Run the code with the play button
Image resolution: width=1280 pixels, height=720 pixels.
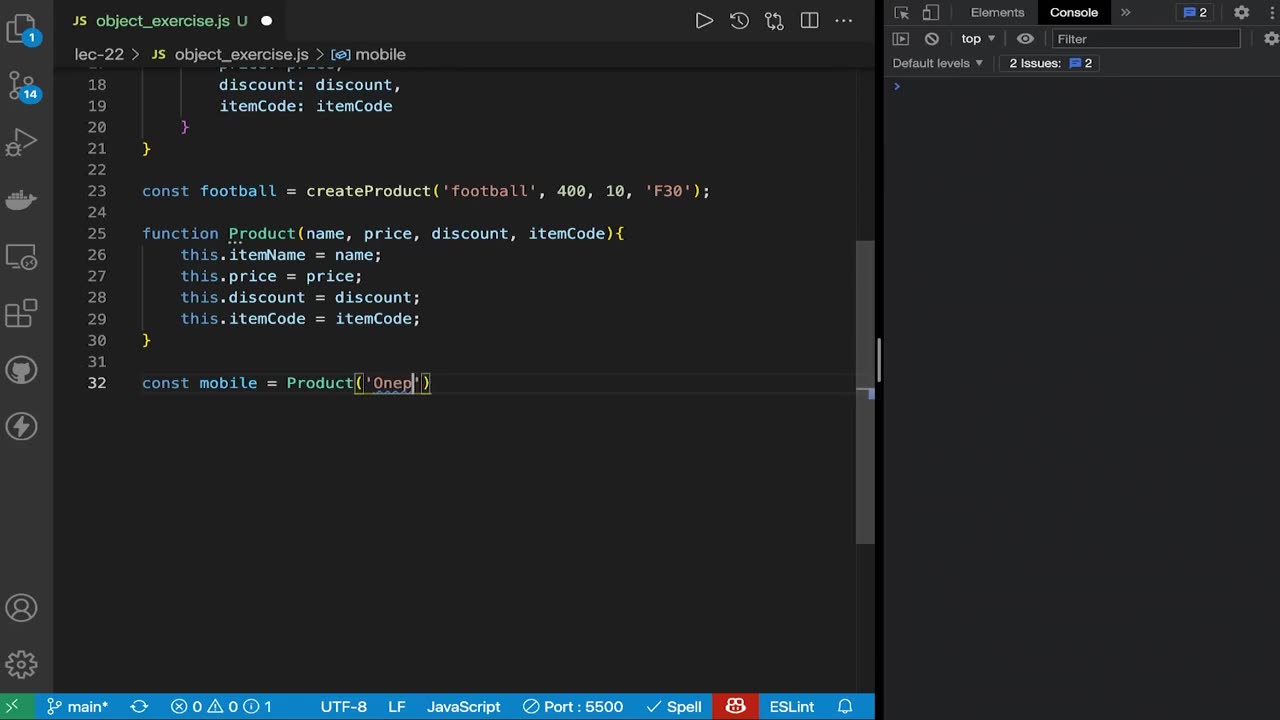pos(704,20)
